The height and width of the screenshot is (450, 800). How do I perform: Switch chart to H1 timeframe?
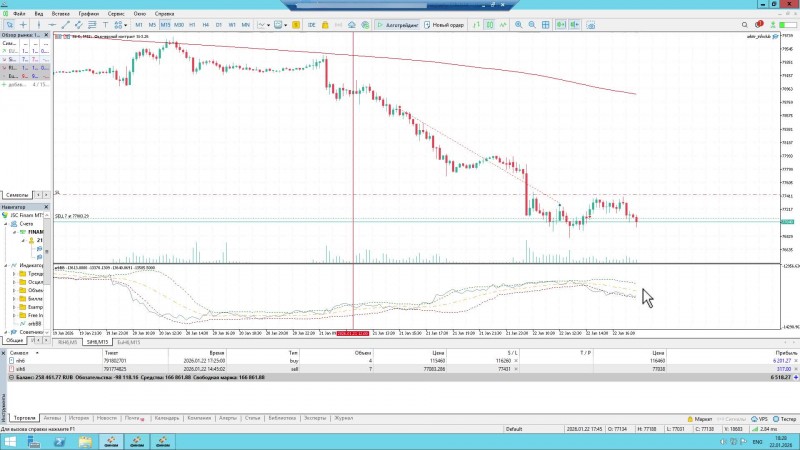[192, 24]
